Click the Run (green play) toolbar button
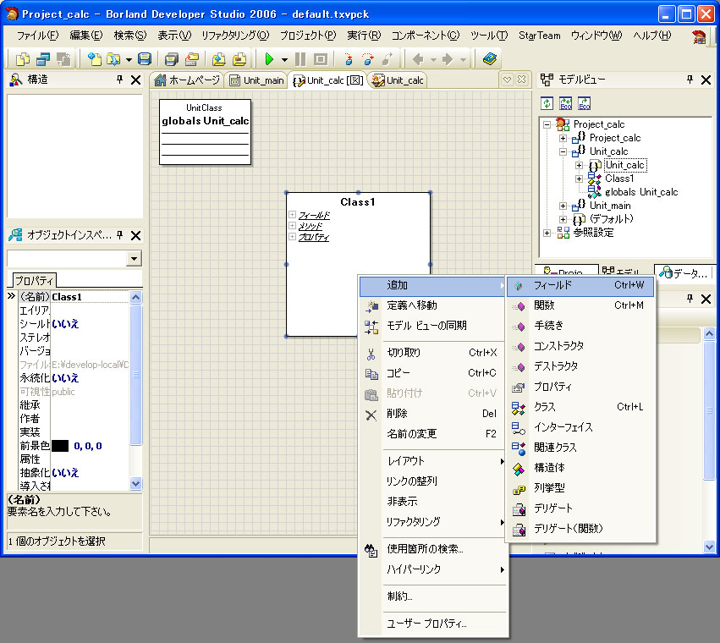 pyautogui.click(x=270, y=59)
